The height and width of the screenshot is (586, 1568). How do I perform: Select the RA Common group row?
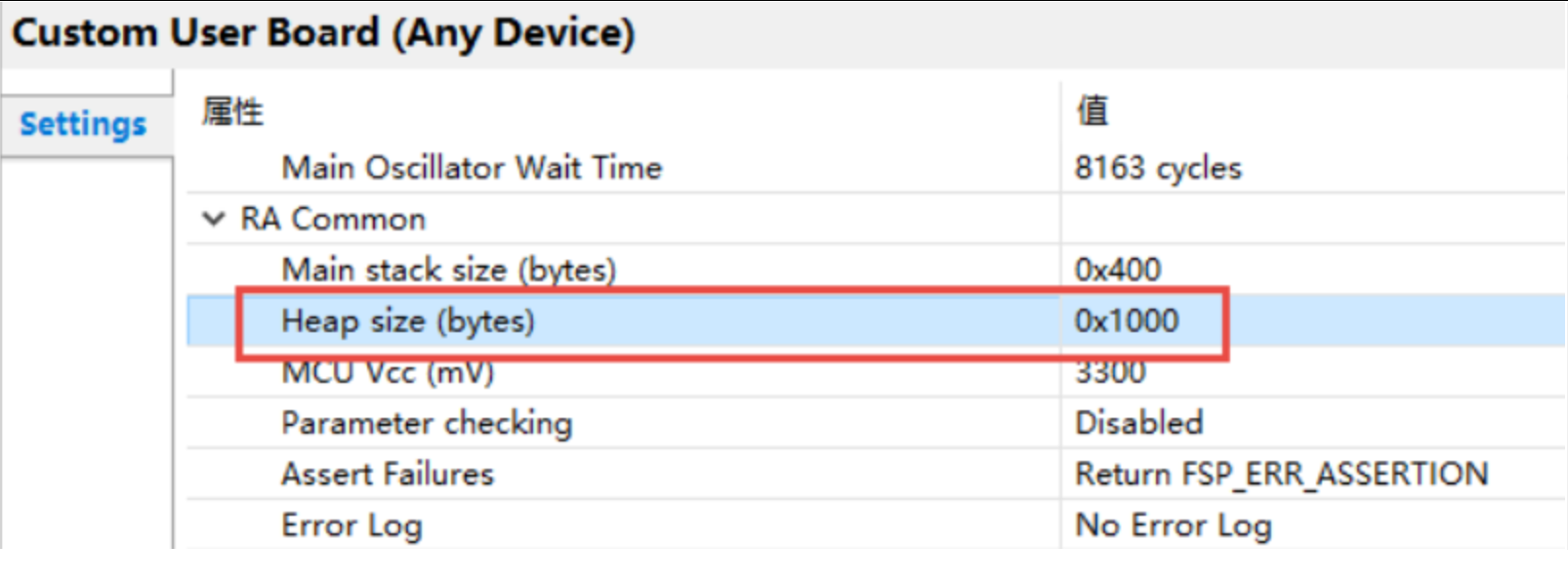tap(333, 219)
